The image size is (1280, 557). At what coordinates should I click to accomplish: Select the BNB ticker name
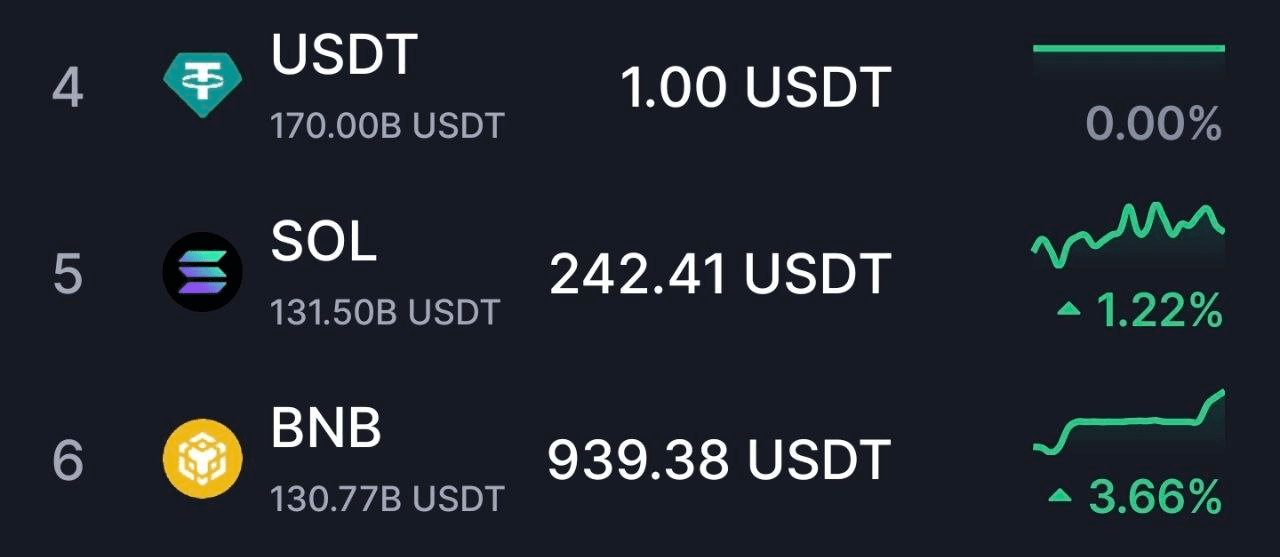tap(326, 428)
